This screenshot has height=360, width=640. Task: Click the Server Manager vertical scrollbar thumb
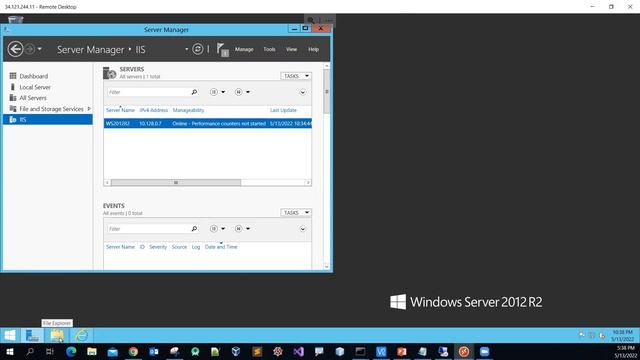[x=327, y=92]
